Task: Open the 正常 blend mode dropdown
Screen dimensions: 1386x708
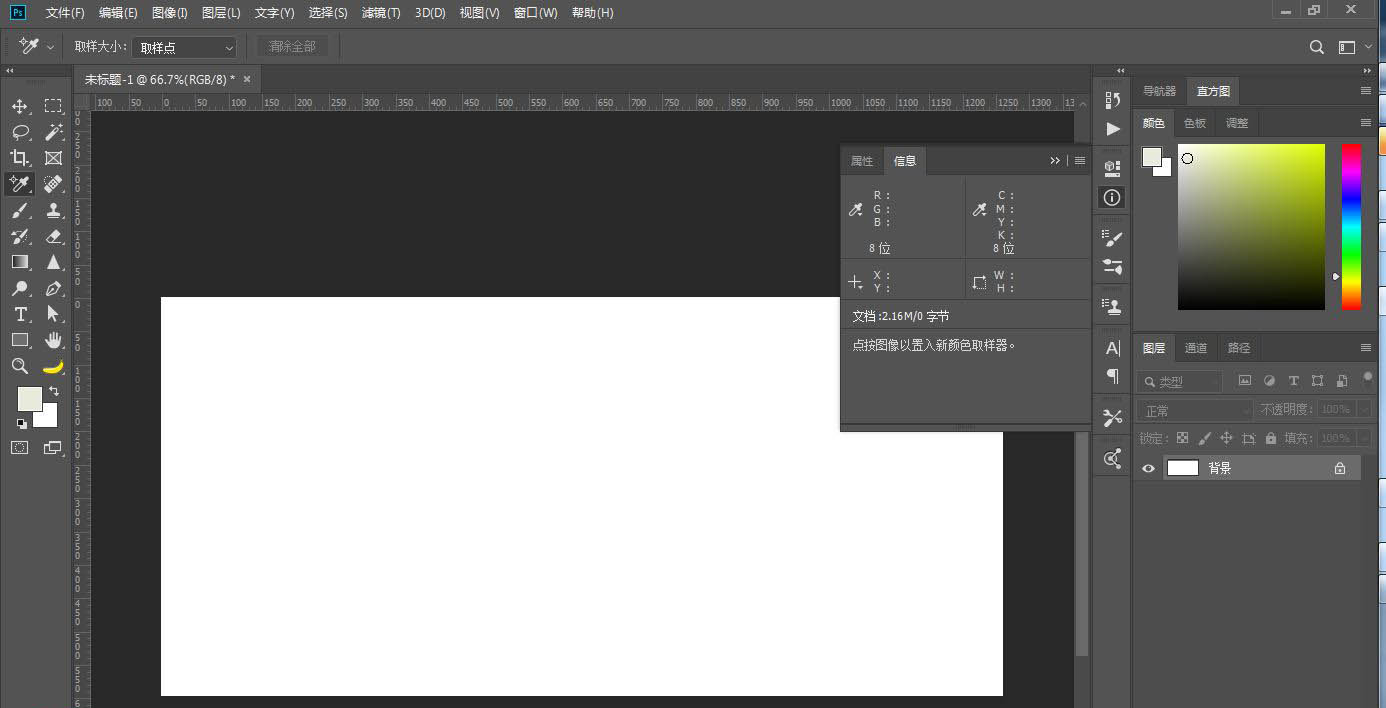Action: point(1194,410)
